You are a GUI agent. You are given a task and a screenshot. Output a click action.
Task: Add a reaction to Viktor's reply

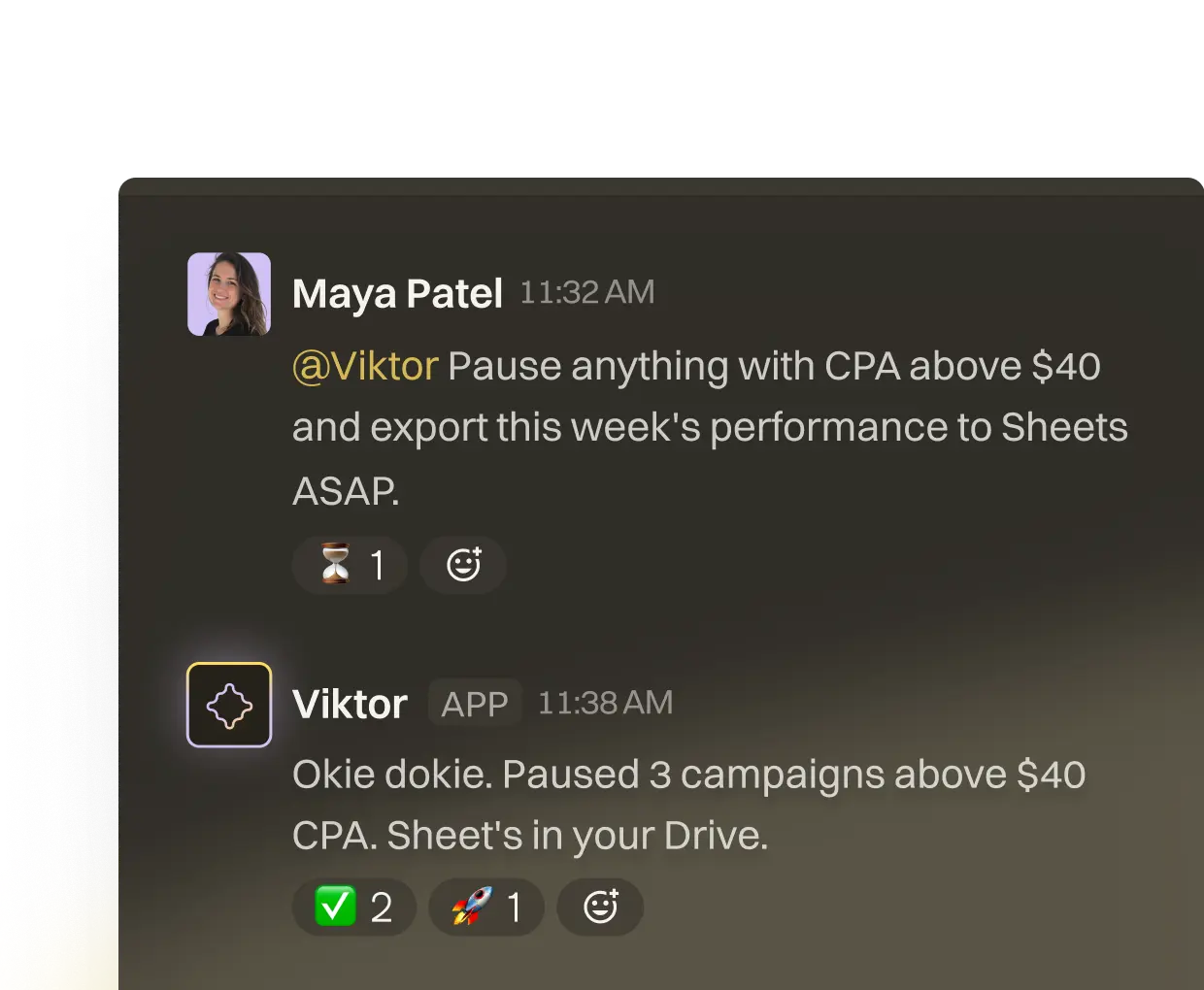point(600,907)
